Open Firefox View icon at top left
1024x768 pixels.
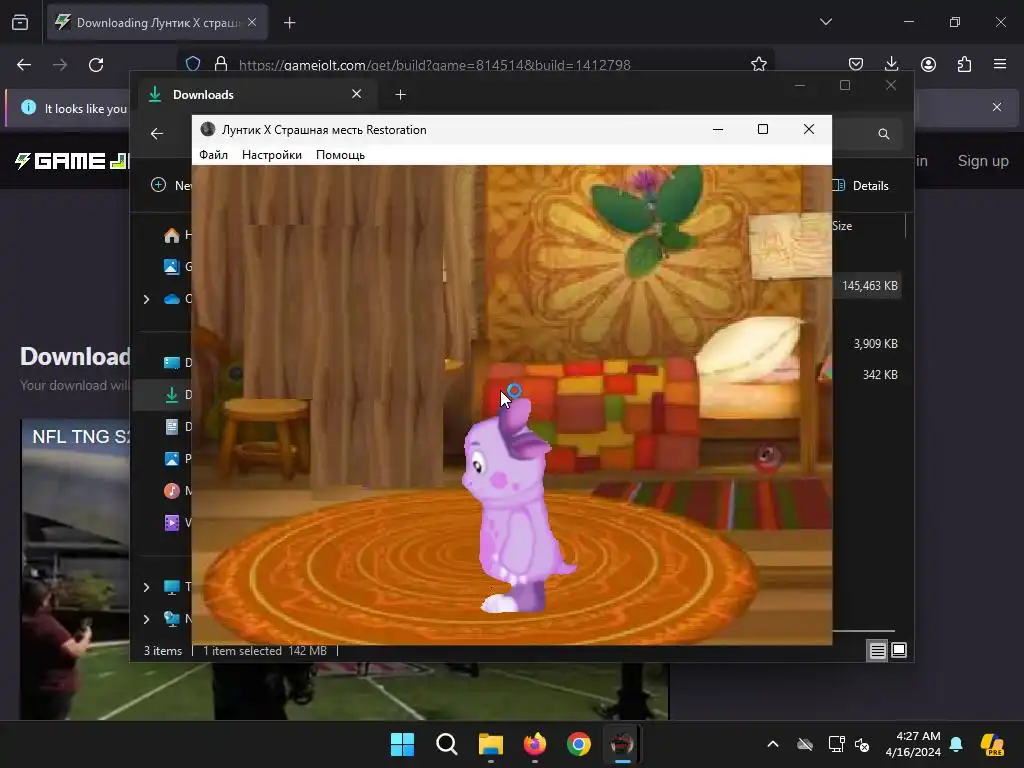pos(20,23)
